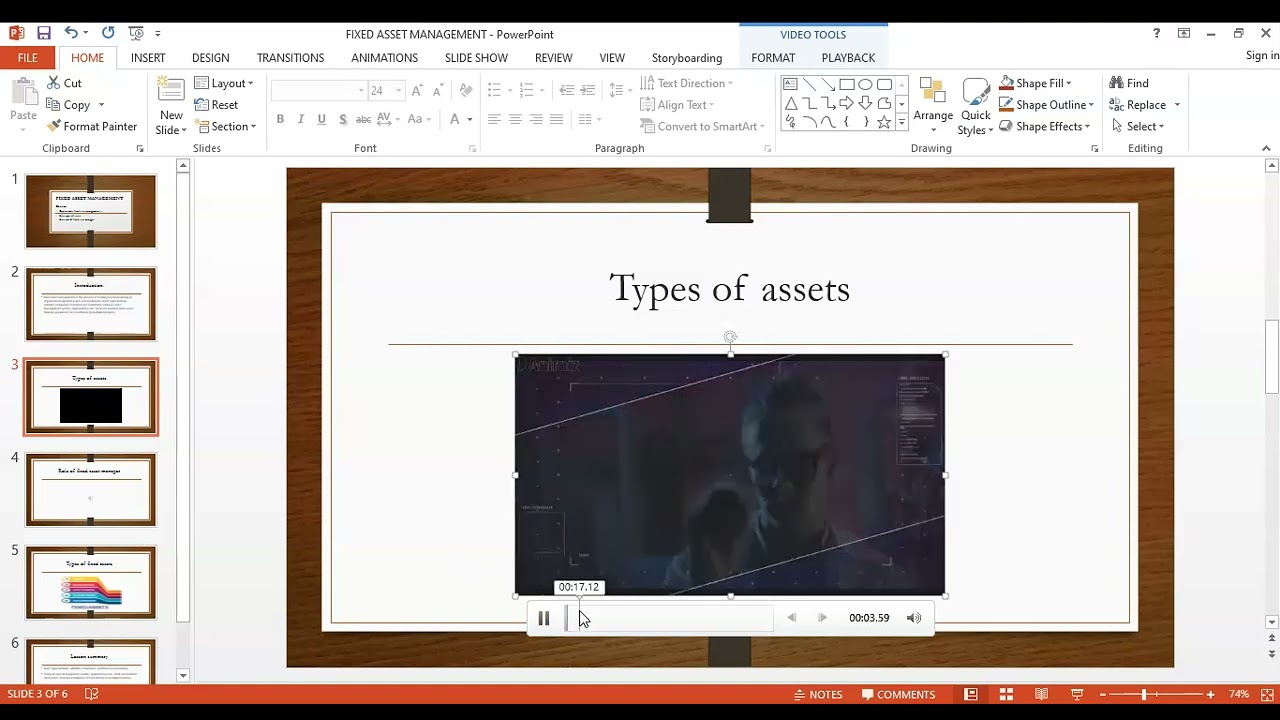This screenshot has width=1280, height=720.
Task: Switch to Normal view in status bar
Action: (x=971, y=694)
